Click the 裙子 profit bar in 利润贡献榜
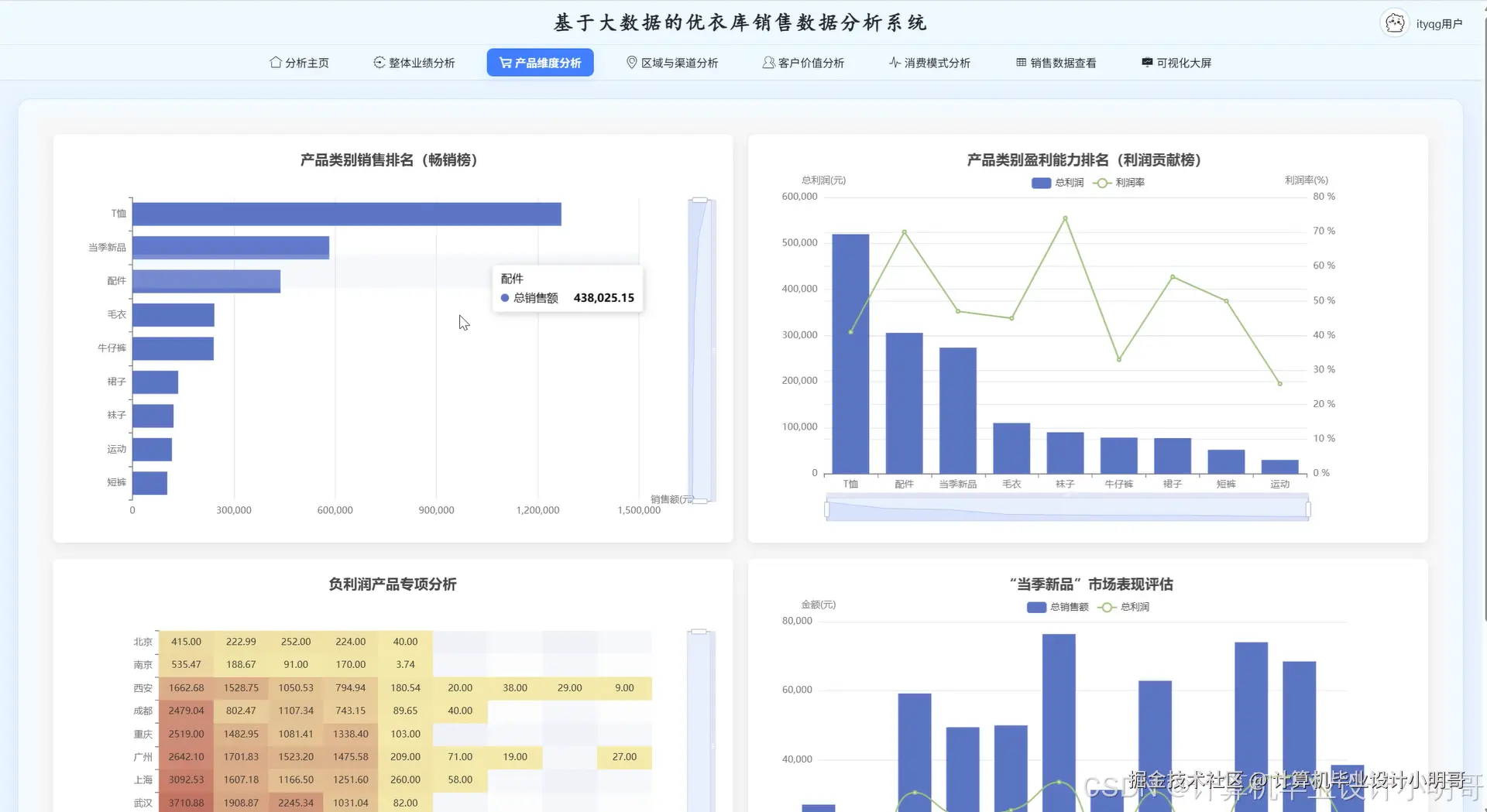Screen dimensions: 1487x812 pos(1173,456)
